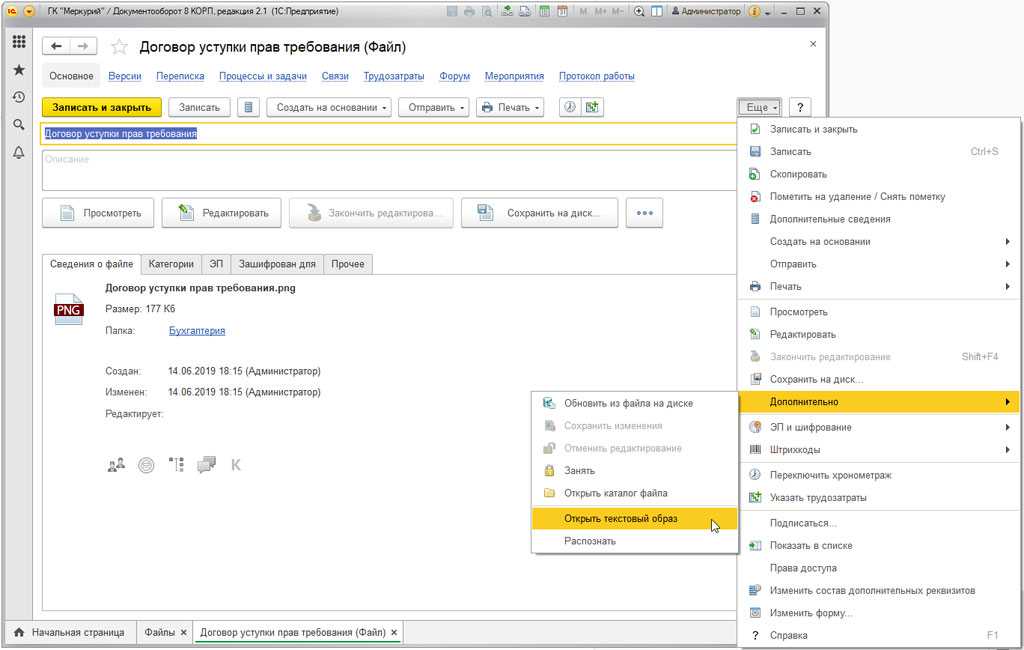Click the ellipsis button beside Сохранить на диск
The height and width of the screenshot is (650, 1024).
[x=644, y=213]
